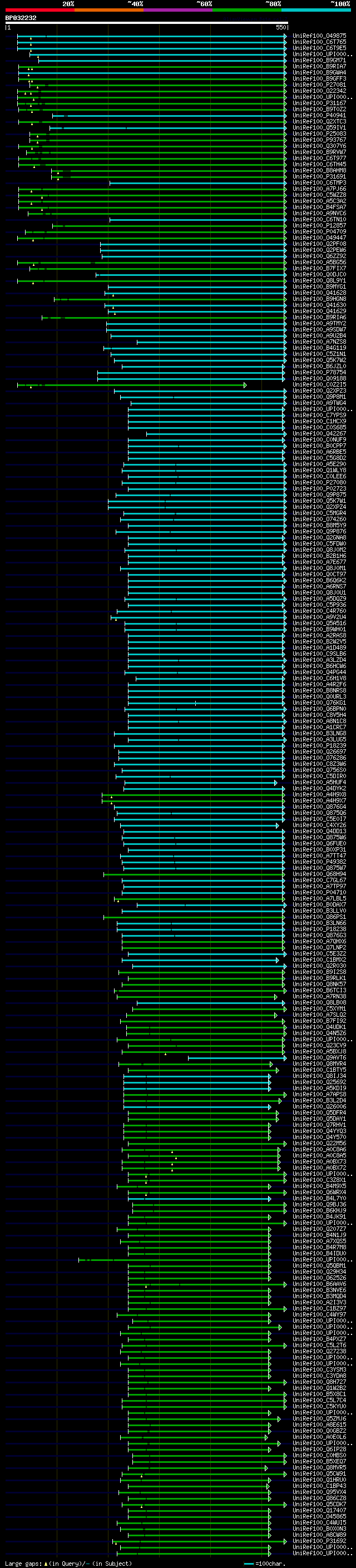This screenshot has width=356, height=1568.
Task: Select the UniRef100_P49382 hit label
Action: pyautogui.click(x=319, y=862)
